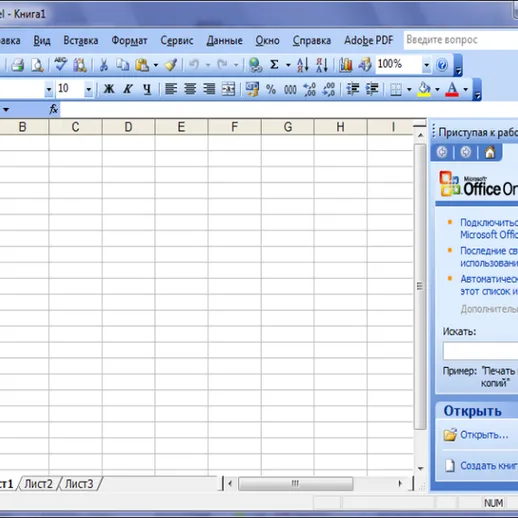The image size is (518, 518).
Task: Click the AutoSum sigma icon
Action: point(274,65)
